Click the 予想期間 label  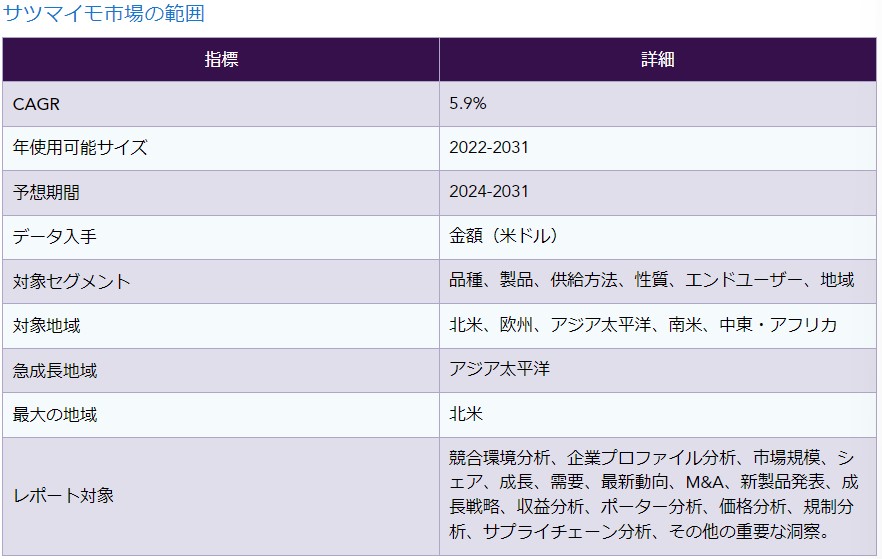point(46,192)
